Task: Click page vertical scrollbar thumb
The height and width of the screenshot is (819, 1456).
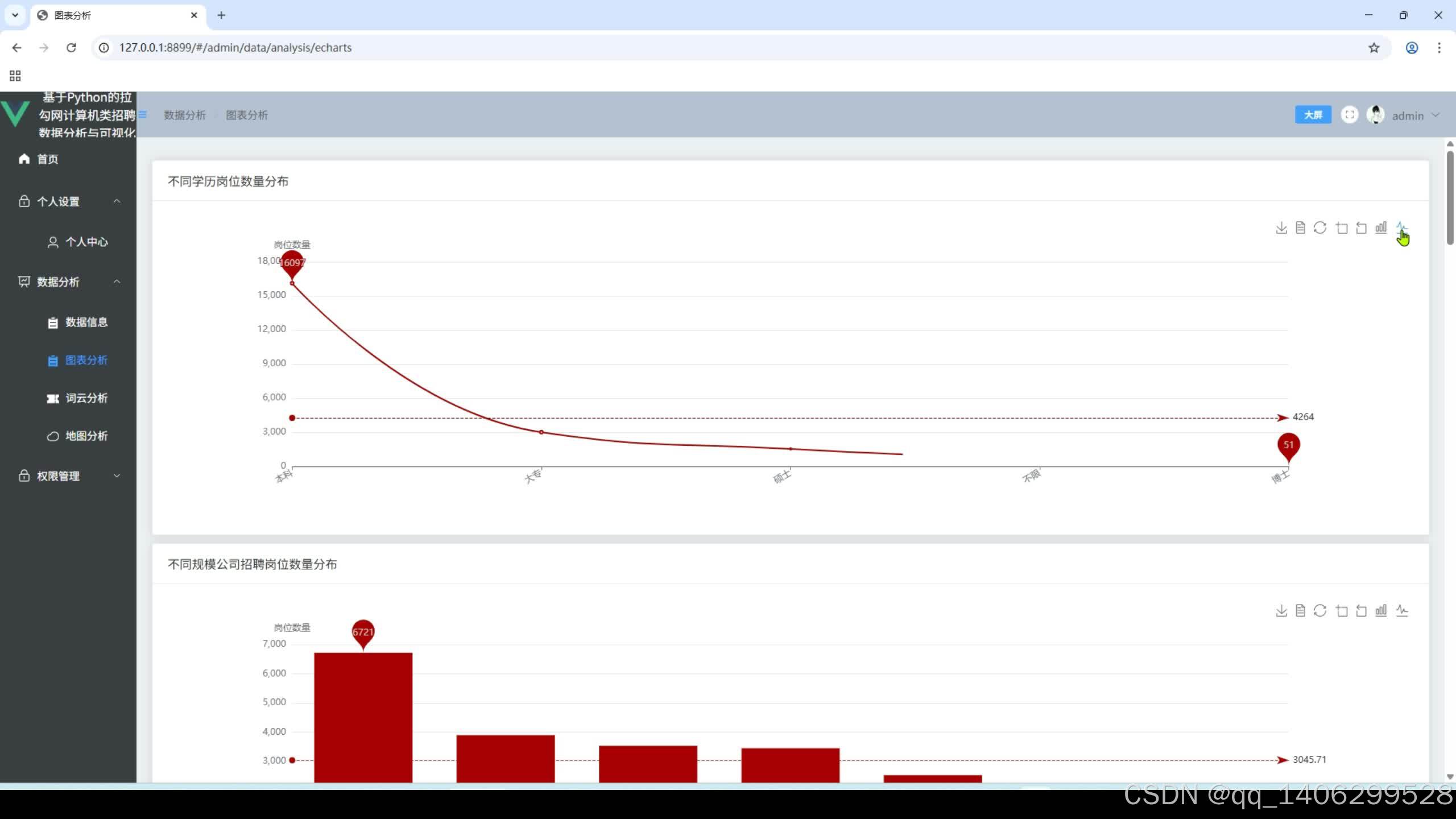Action: (x=1450, y=197)
